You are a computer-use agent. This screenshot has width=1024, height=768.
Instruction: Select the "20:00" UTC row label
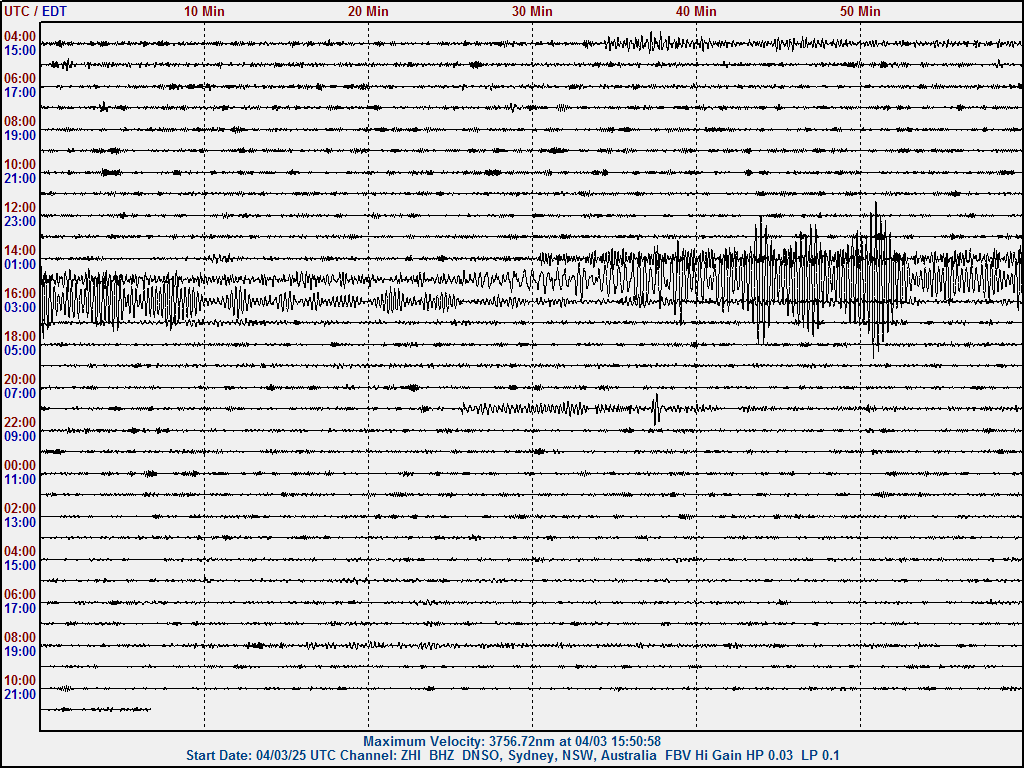pos(20,380)
